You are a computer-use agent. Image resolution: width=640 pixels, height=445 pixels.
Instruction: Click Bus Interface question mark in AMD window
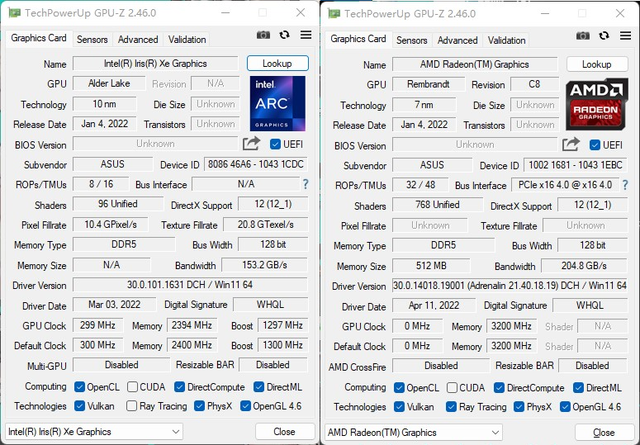[x=625, y=185]
